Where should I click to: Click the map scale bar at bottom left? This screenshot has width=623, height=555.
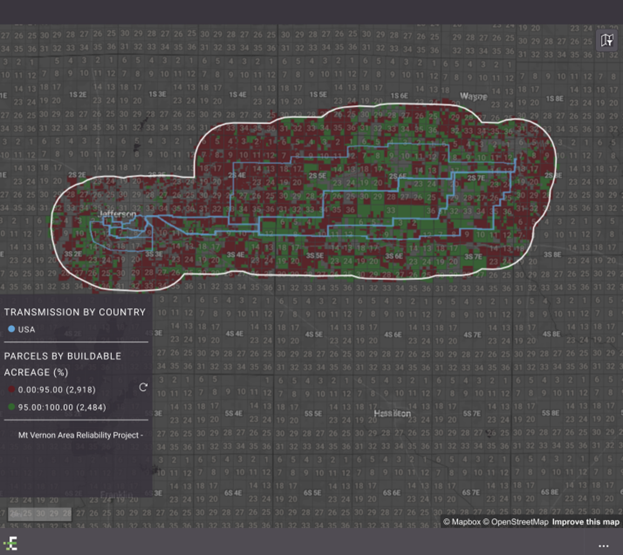(x=40, y=514)
